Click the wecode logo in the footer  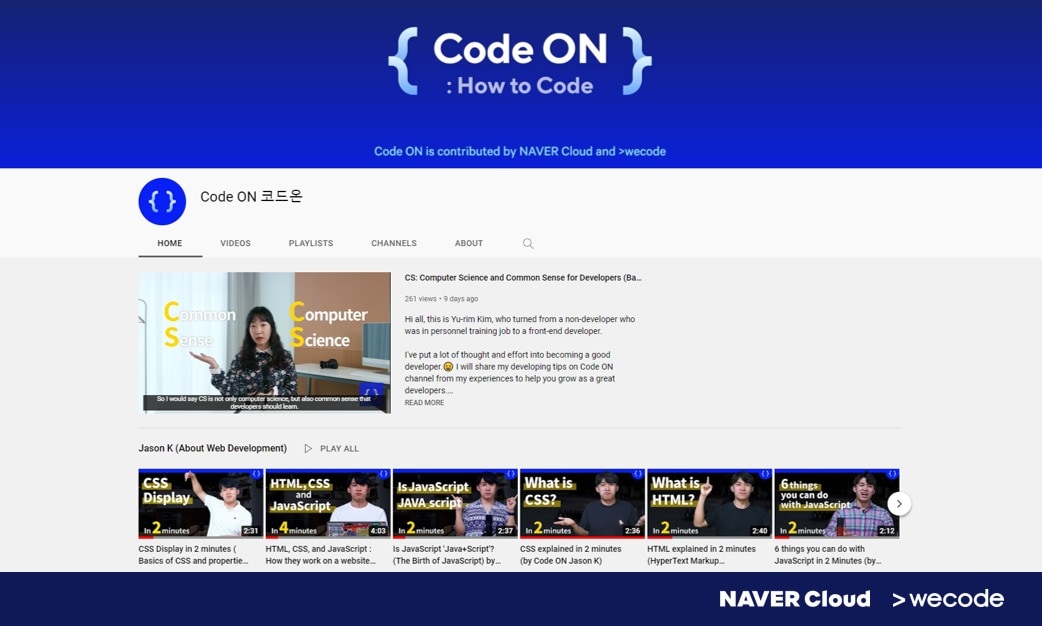[x=947, y=599]
